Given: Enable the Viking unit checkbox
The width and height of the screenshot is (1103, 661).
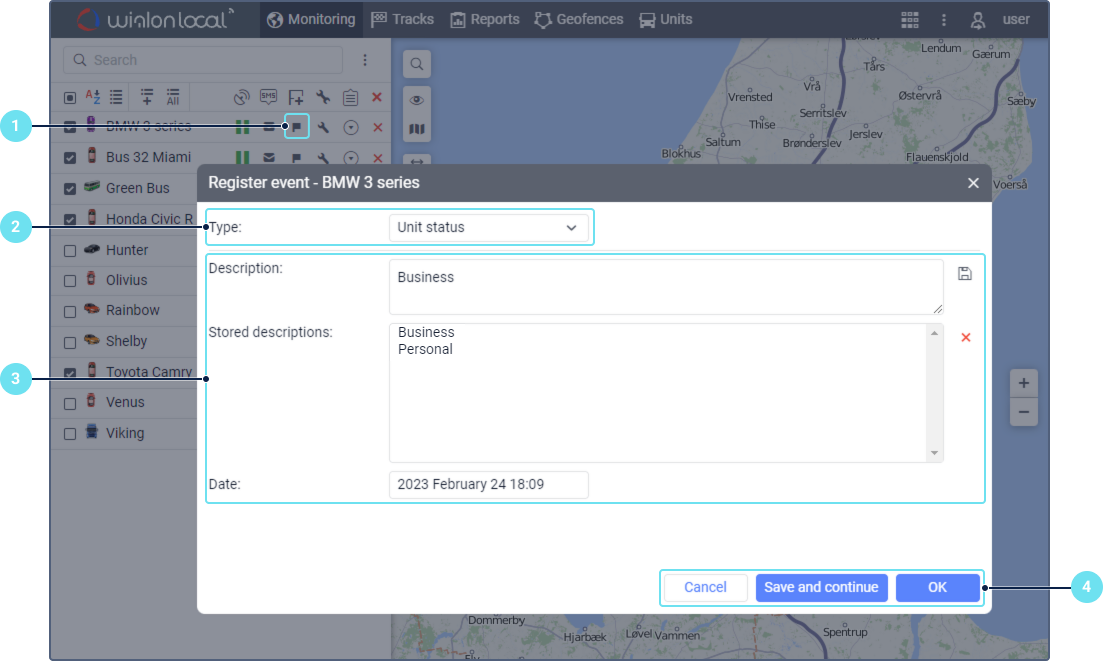Looking at the screenshot, I should click(x=70, y=434).
